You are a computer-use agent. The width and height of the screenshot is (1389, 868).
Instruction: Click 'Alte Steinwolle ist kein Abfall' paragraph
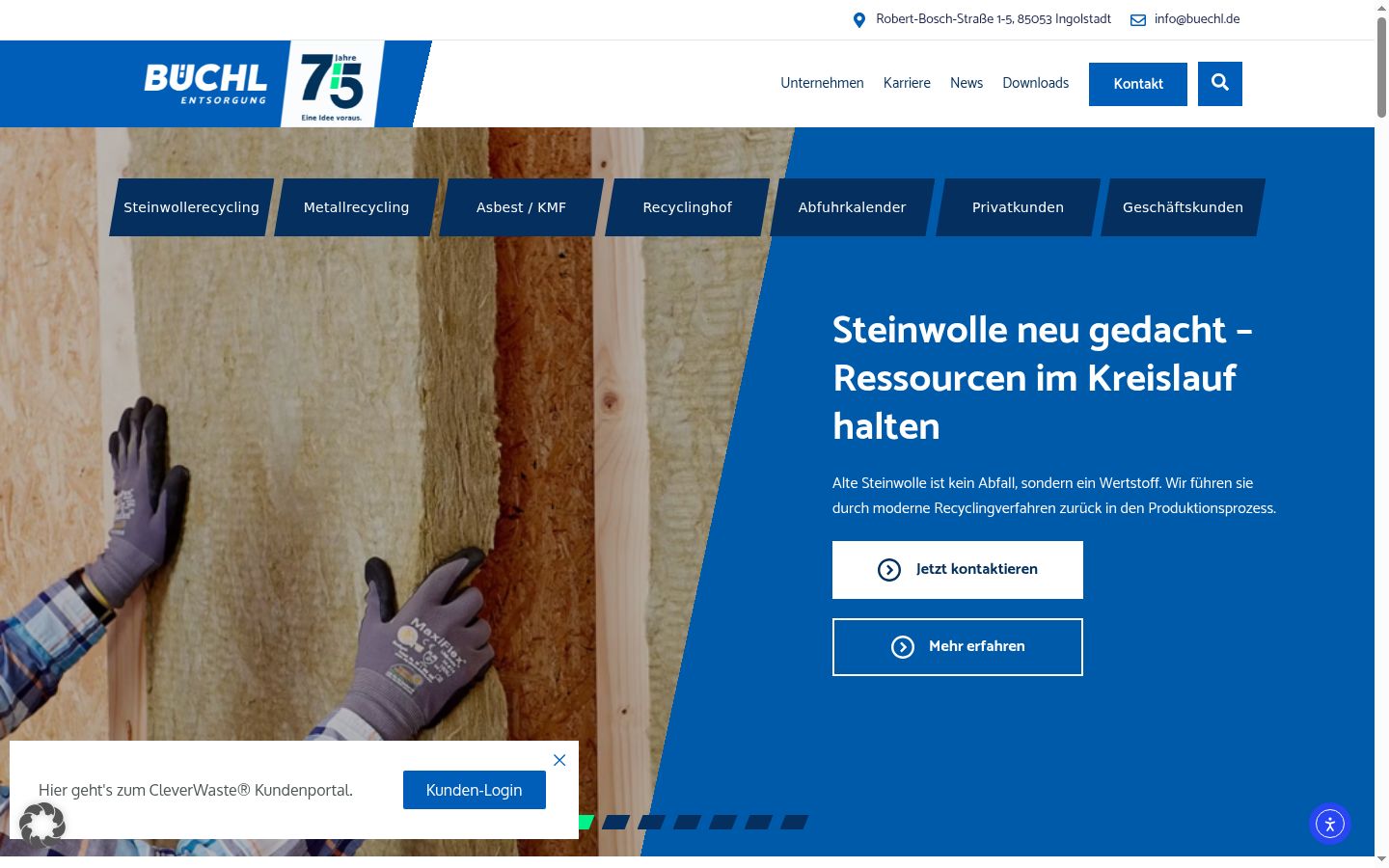click(x=1054, y=496)
